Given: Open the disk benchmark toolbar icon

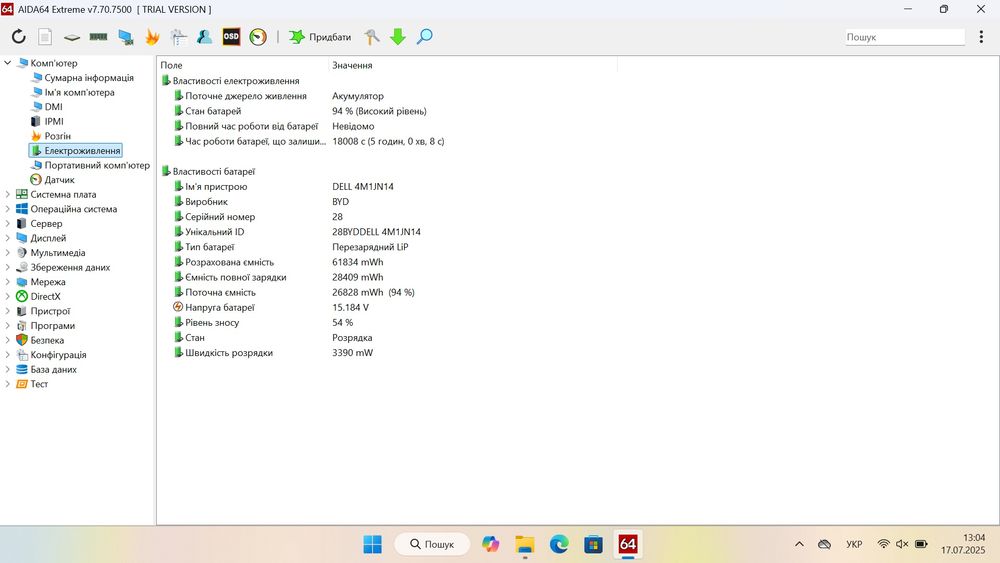Looking at the screenshot, I should click(71, 37).
